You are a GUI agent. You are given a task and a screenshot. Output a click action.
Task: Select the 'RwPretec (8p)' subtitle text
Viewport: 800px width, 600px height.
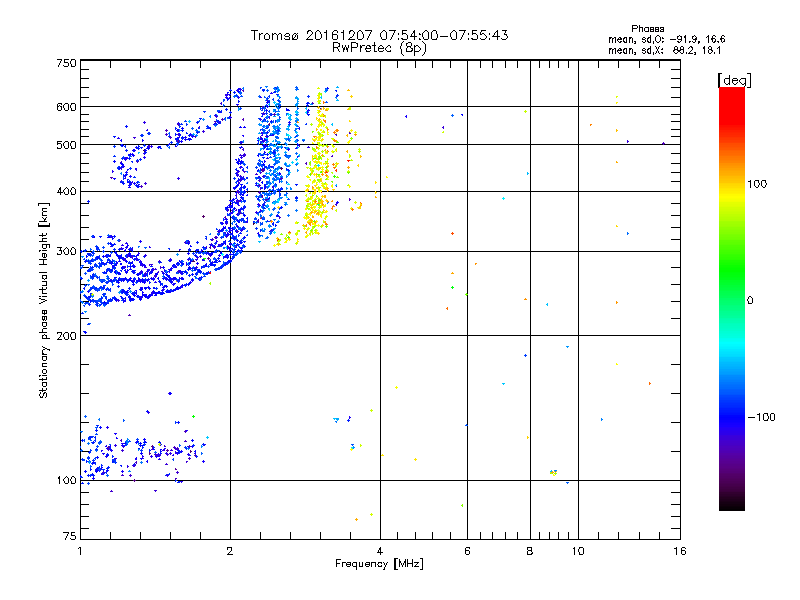(379, 48)
